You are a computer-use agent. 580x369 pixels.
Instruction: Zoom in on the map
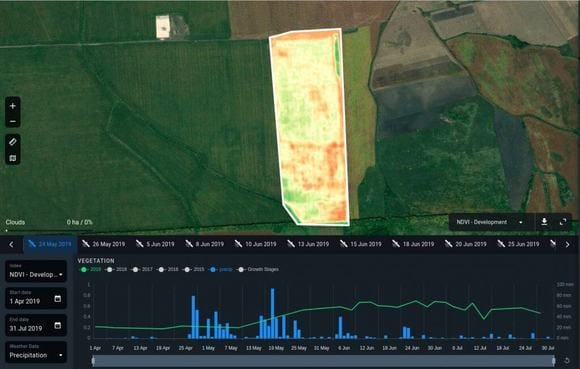[13, 106]
